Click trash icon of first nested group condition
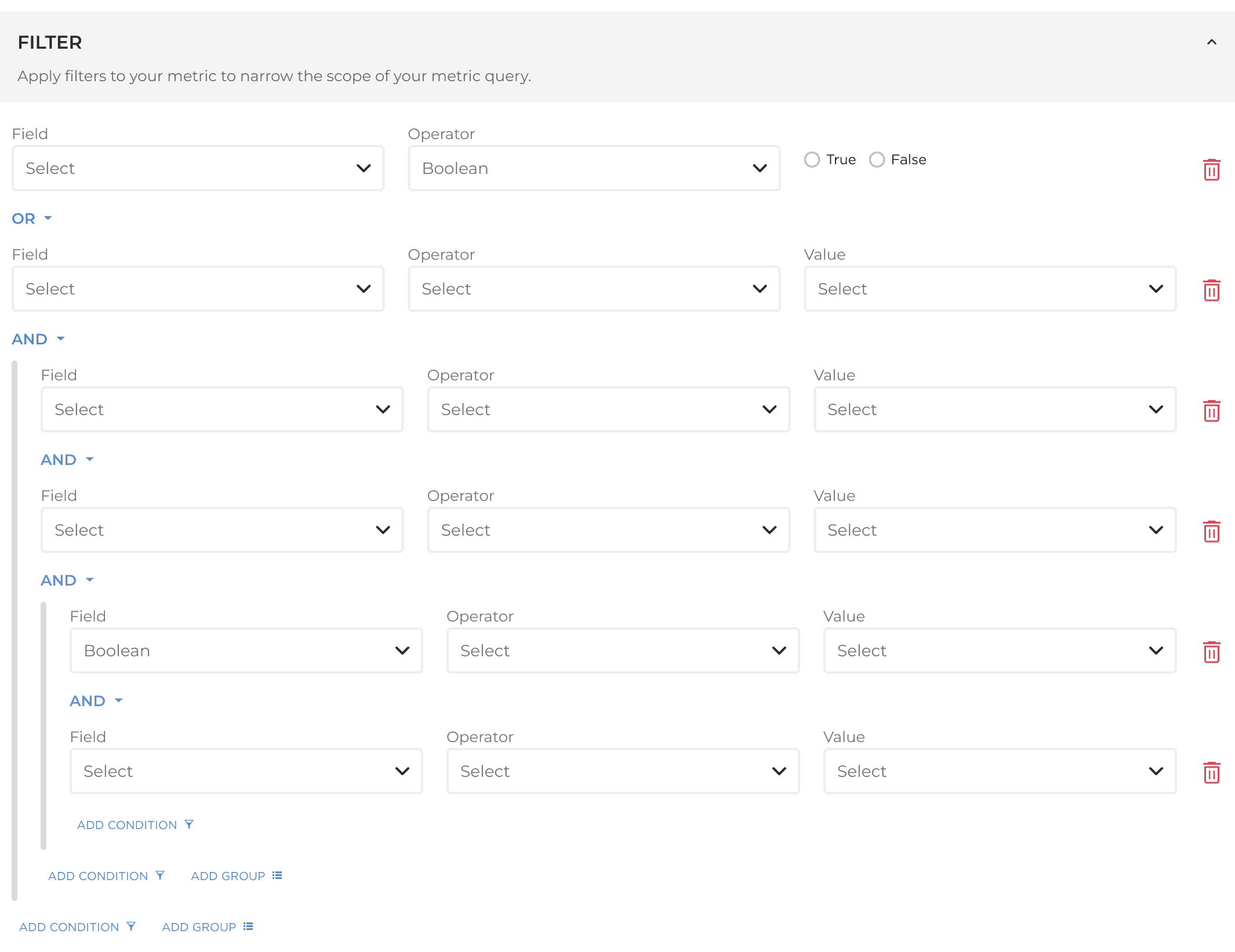This screenshot has height=952, width=1235. (1211, 410)
